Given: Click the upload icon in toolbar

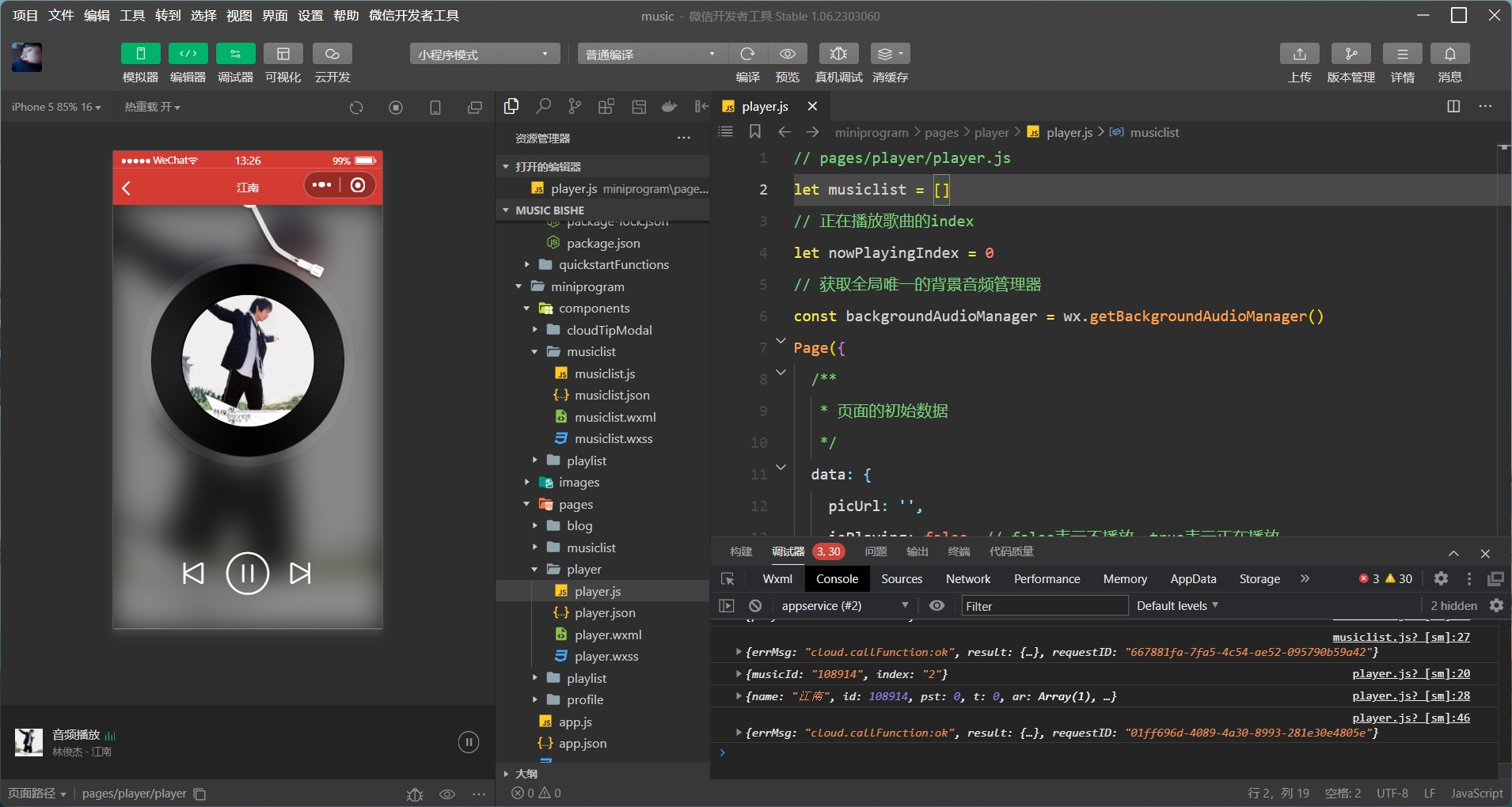Looking at the screenshot, I should point(1299,54).
